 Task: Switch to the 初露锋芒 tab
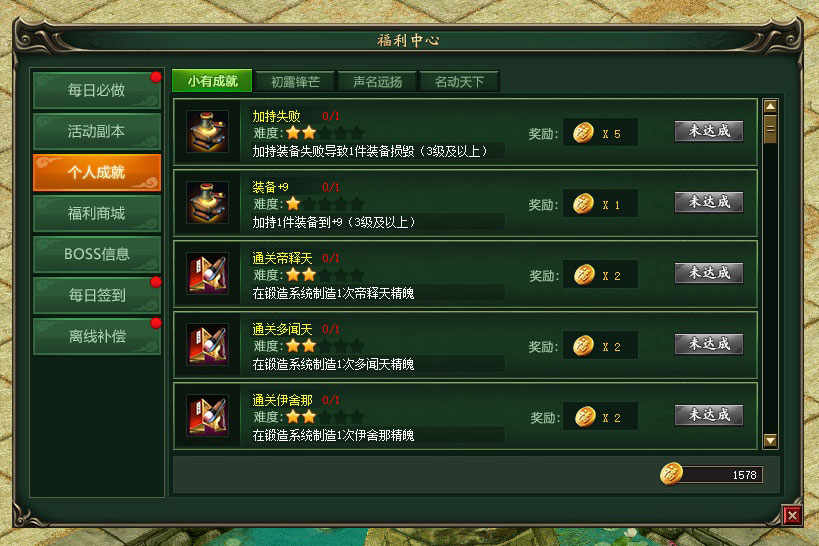(x=295, y=82)
